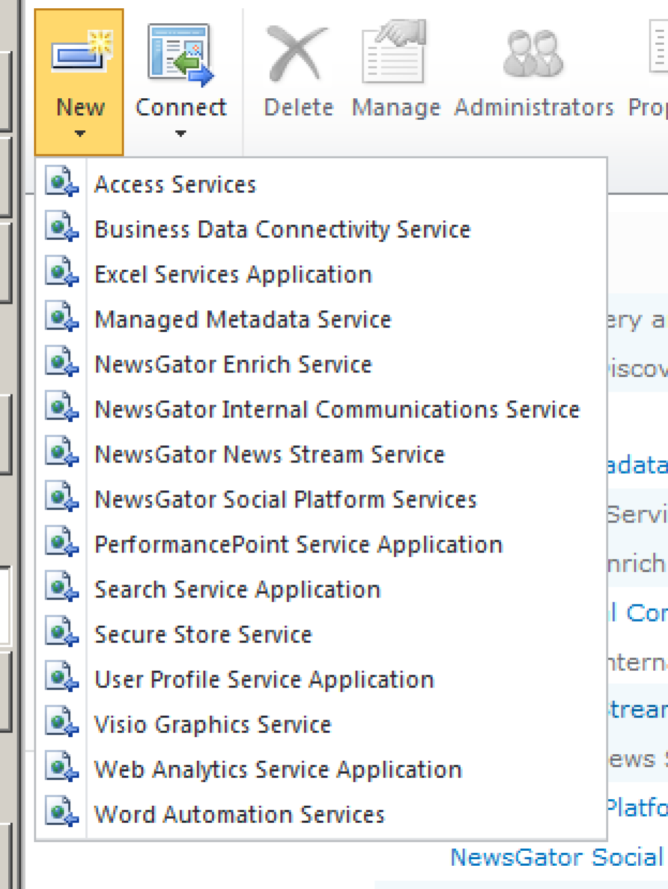Click the icon beside Word Automation Services

(62, 814)
